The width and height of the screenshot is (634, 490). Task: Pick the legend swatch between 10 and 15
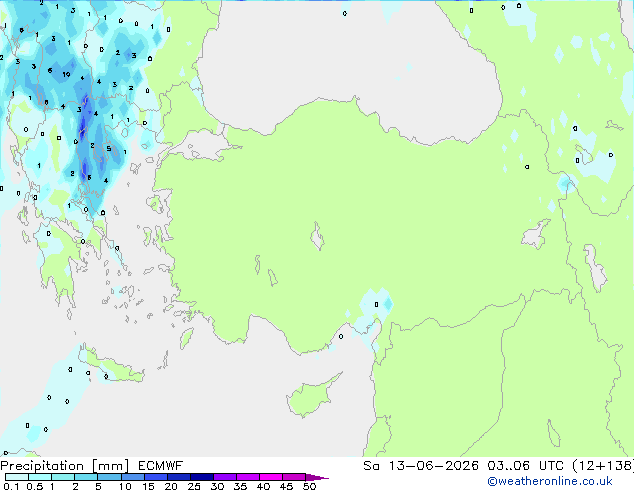[x=133, y=477]
